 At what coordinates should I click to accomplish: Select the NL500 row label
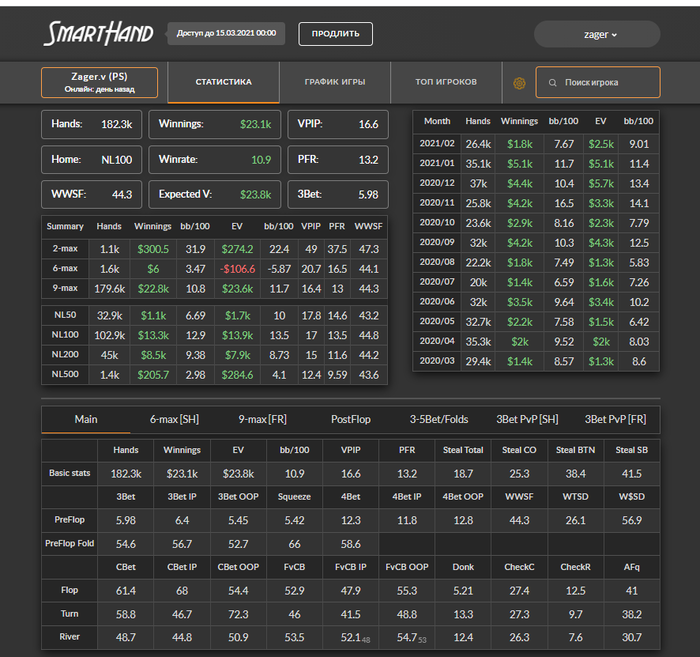tap(65, 374)
